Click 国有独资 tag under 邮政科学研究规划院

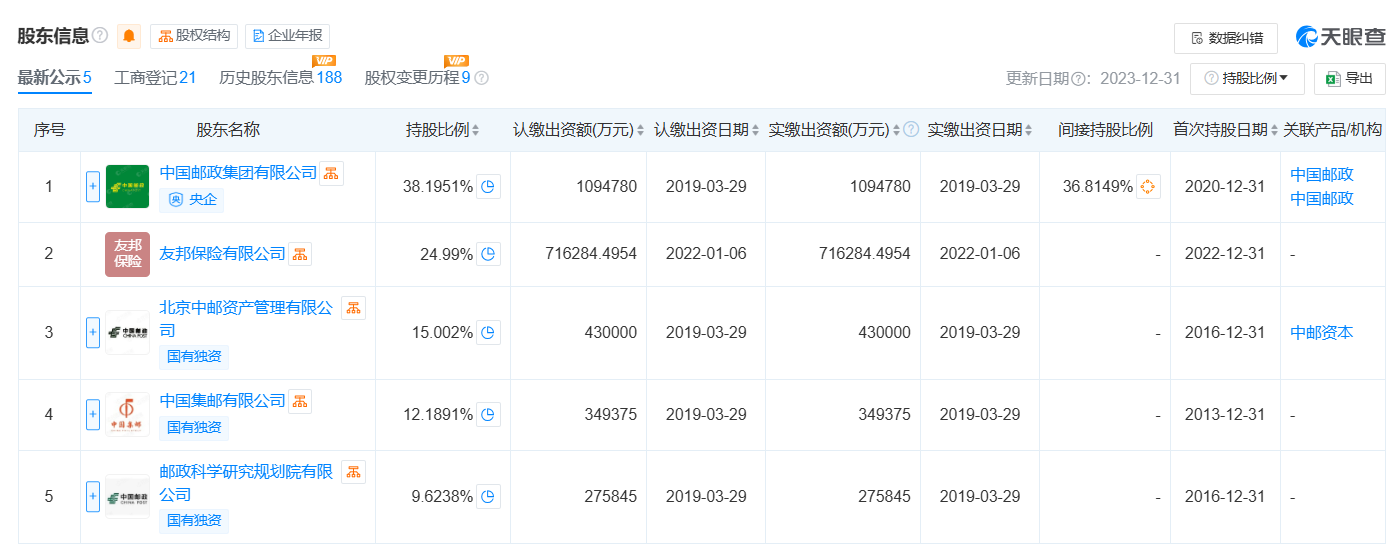tap(194, 520)
